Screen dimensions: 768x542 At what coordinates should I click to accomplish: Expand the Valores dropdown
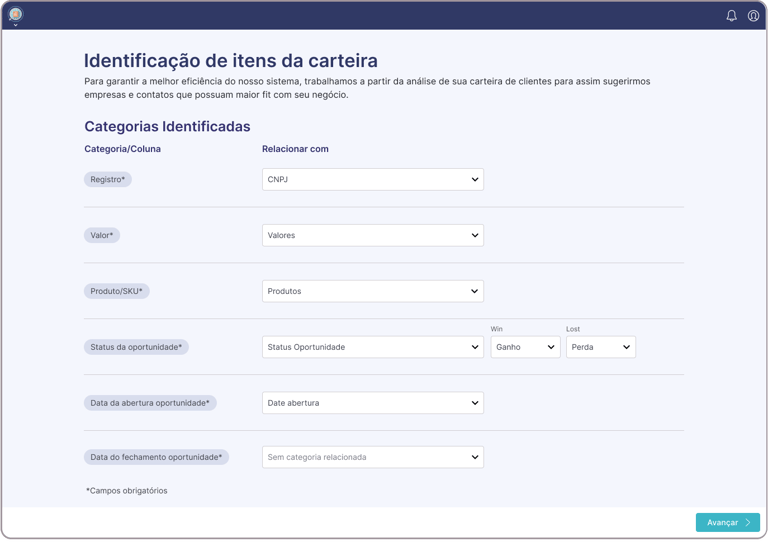click(x=372, y=235)
